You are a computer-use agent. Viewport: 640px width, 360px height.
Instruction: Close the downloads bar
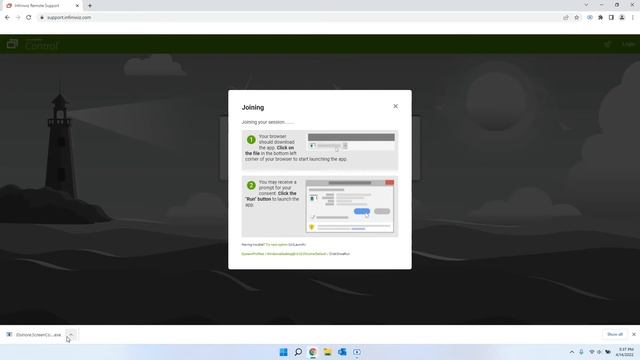(x=633, y=334)
